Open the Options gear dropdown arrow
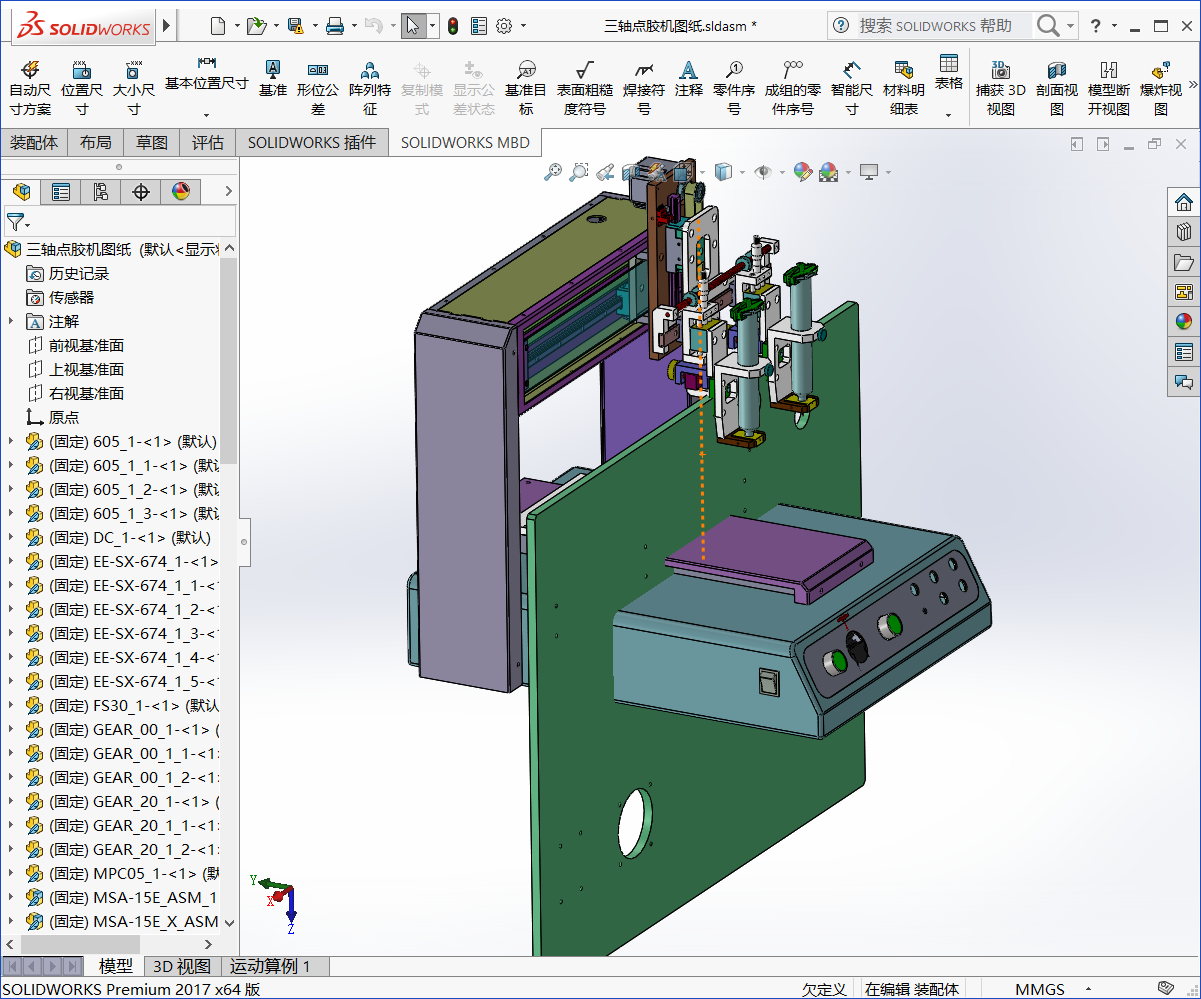1201x999 pixels. 523,26
